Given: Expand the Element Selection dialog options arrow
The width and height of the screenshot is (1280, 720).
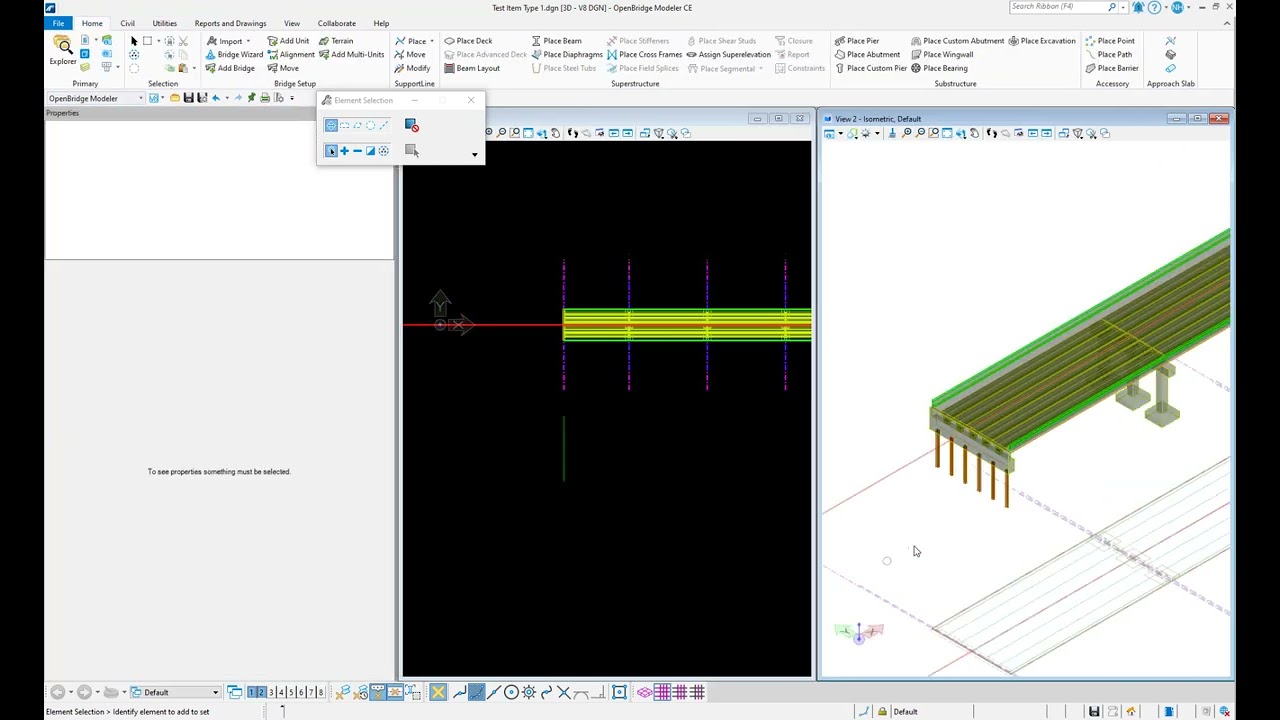Looking at the screenshot, I should pos(474,155).
